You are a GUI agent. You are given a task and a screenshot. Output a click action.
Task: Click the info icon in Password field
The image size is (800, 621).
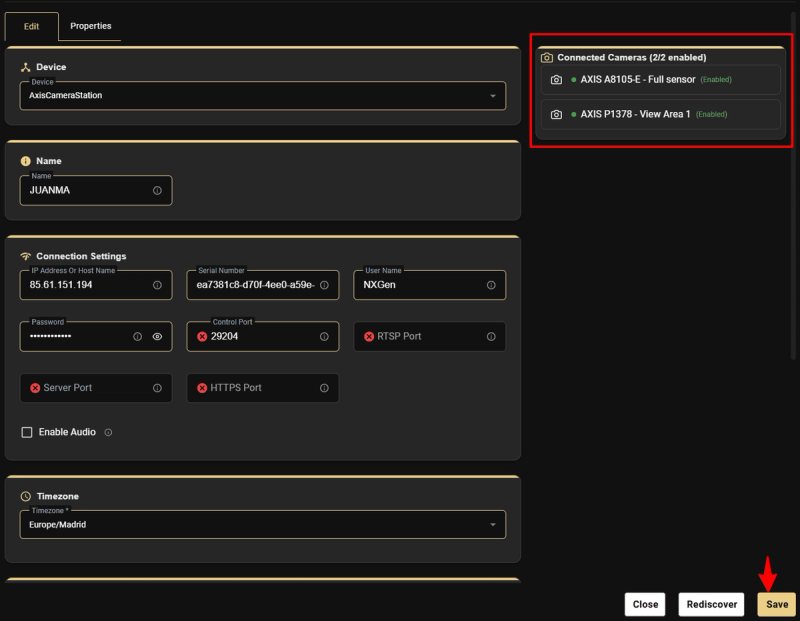pos(137,337)
